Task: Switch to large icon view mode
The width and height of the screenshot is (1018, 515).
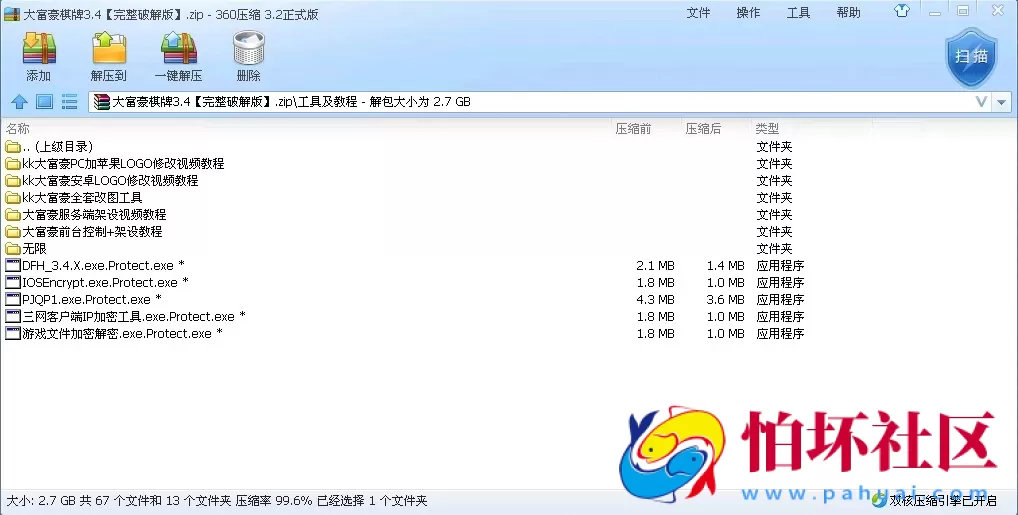Action: pyautogui.click(x=44, y=101)
